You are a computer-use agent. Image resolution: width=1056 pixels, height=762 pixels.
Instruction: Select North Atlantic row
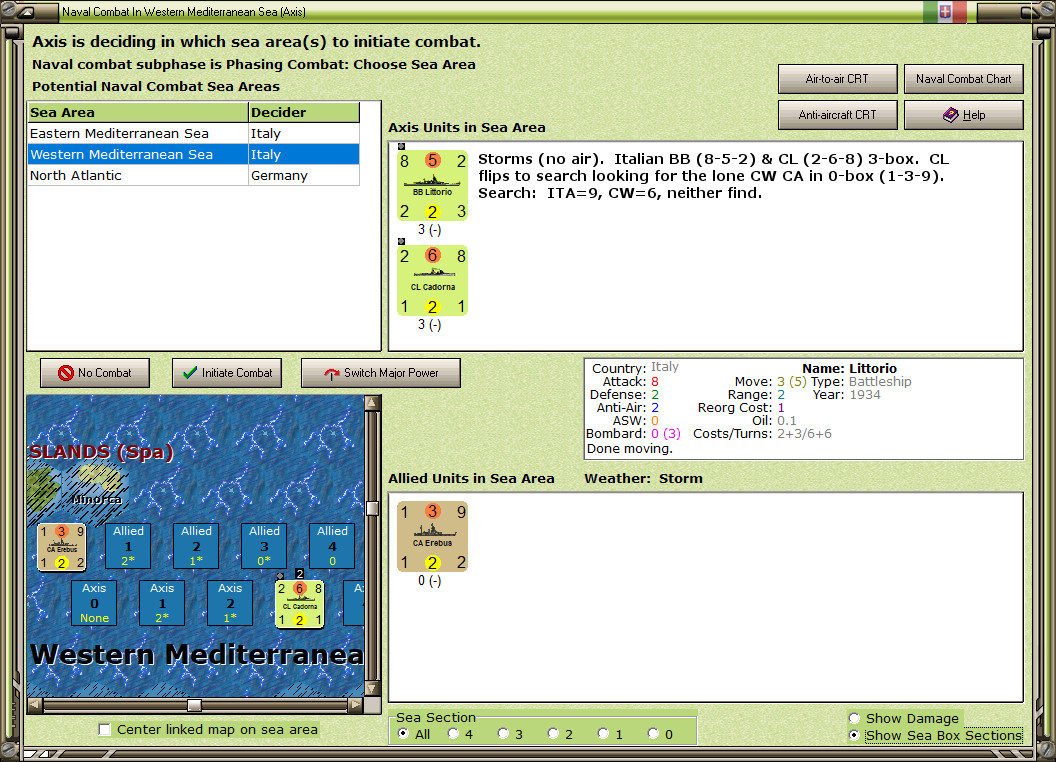pos(193,175)
